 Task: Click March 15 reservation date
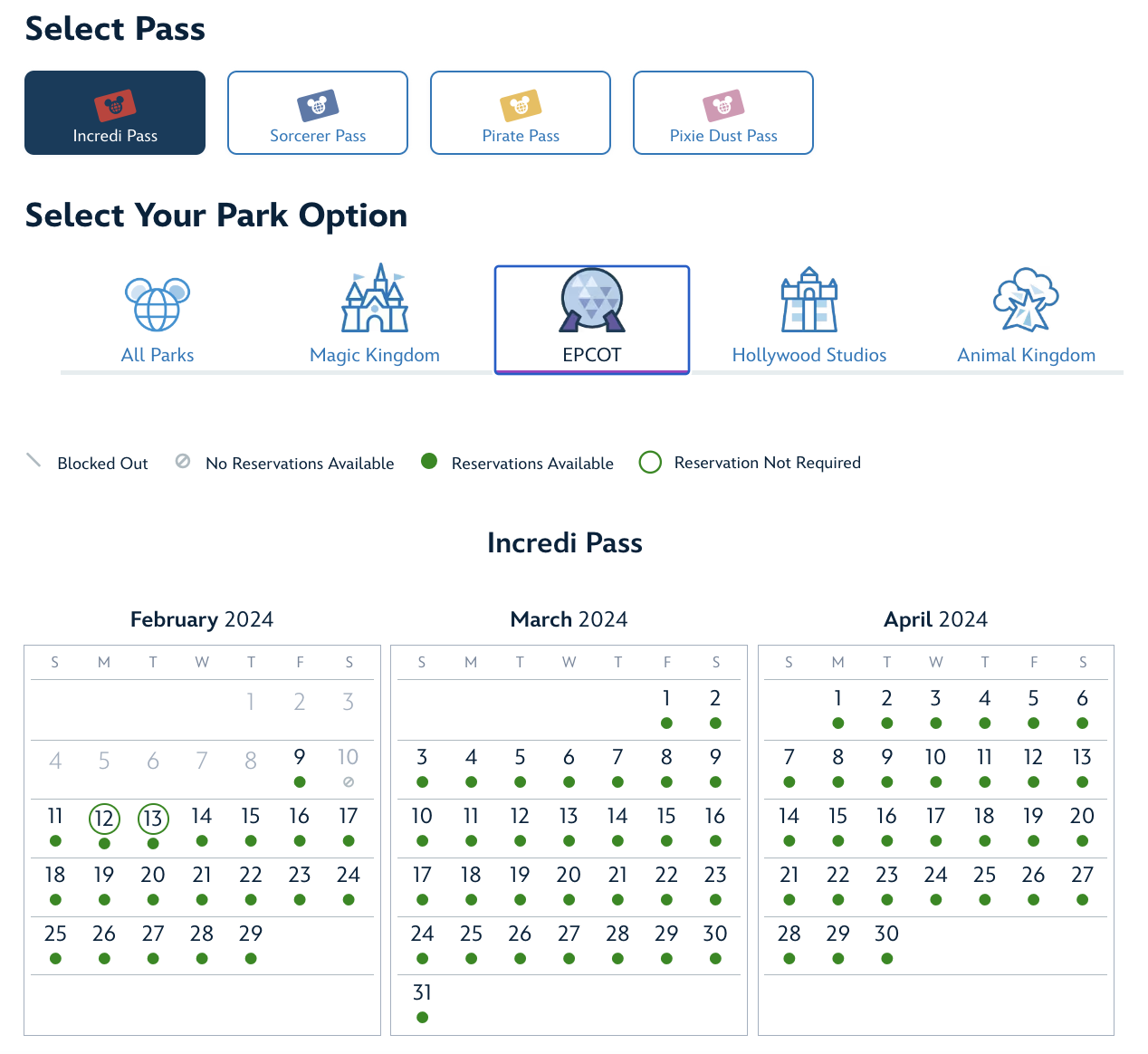(666, 817)
